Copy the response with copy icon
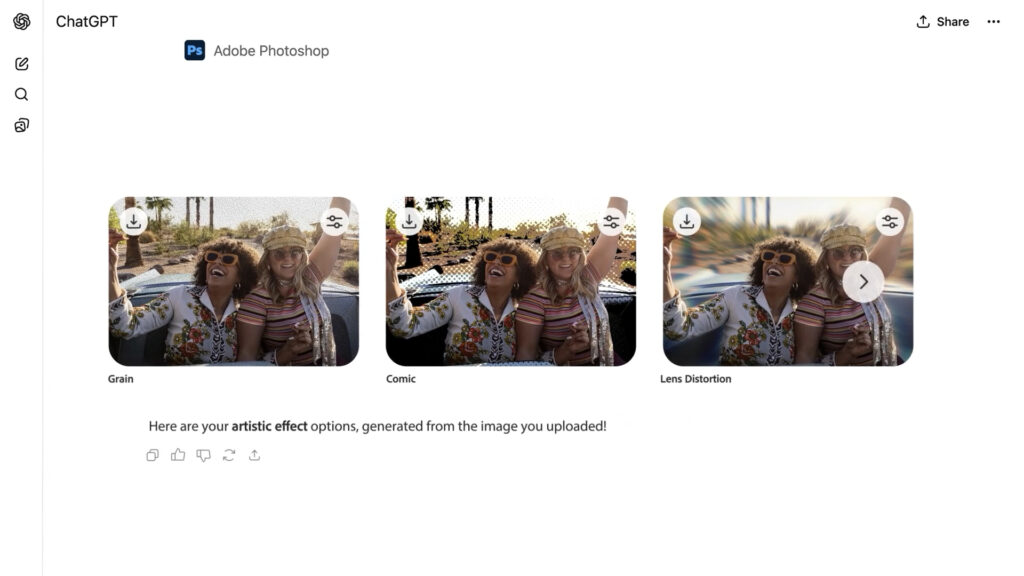 click(153, 455)
